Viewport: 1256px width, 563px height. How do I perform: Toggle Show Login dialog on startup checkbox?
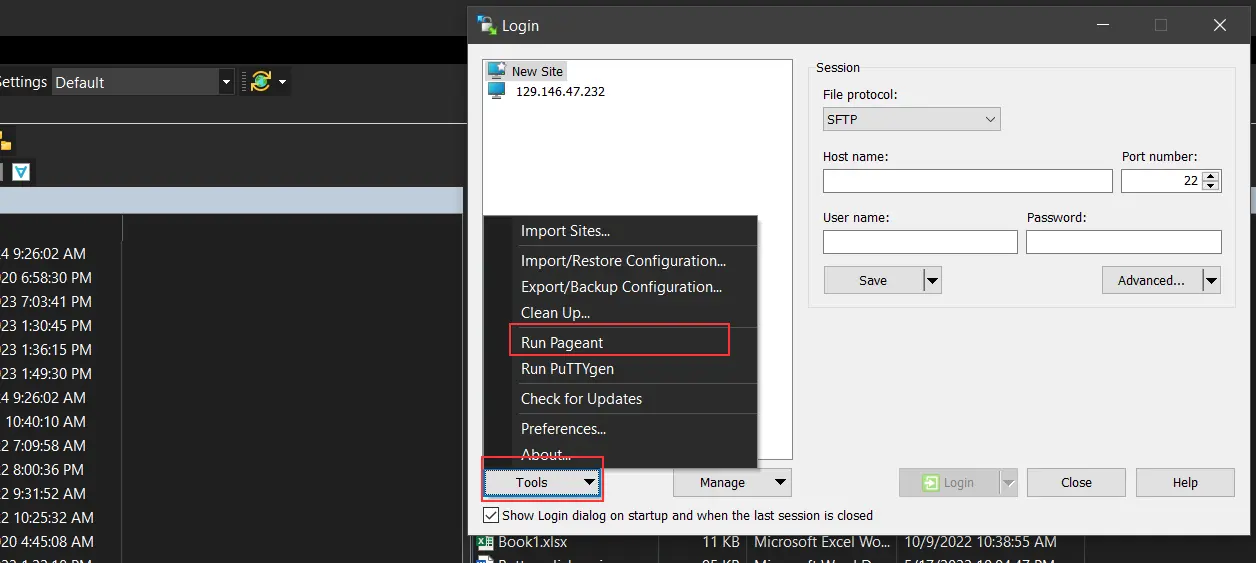click(x=491, y=516)
